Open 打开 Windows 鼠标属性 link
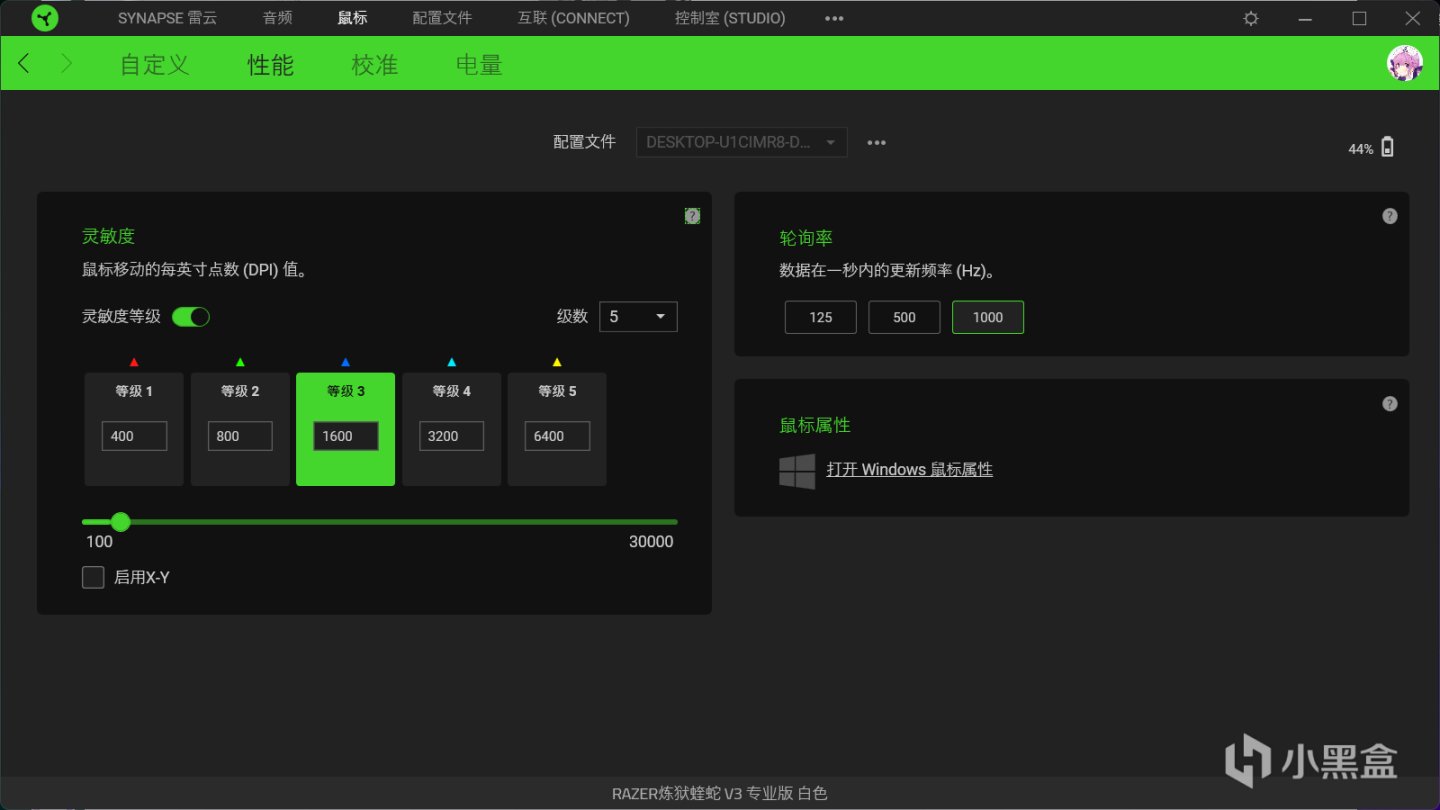 [x=909, y=470]
